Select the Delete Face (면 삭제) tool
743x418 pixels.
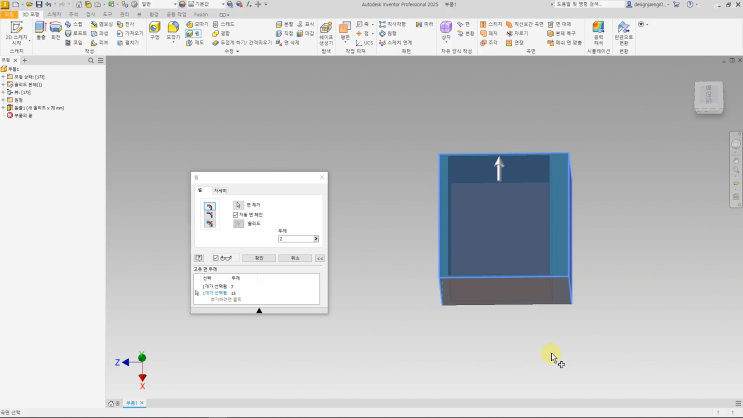pyautogui.click(x=288, y=43)
